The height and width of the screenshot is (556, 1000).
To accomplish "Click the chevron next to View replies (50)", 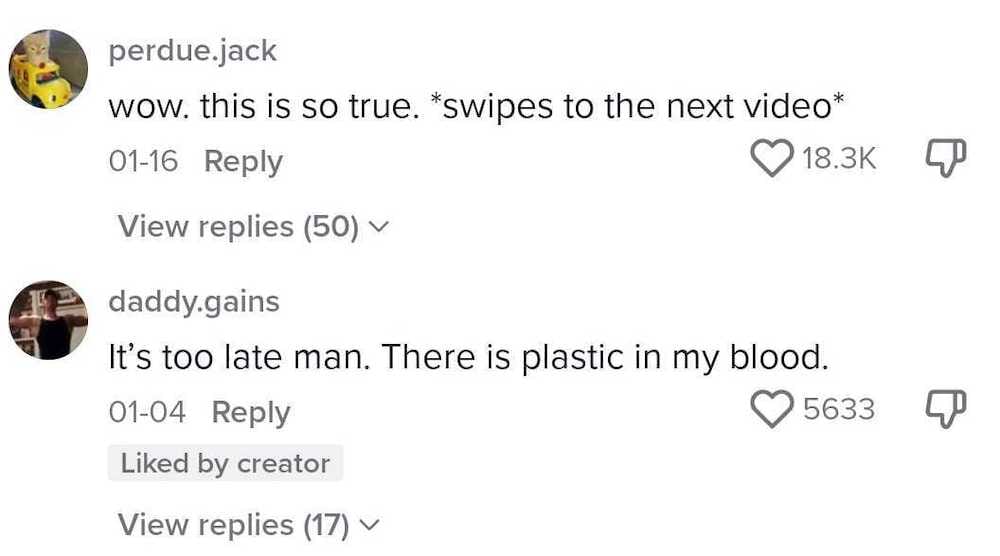I will tap(379, 227).
